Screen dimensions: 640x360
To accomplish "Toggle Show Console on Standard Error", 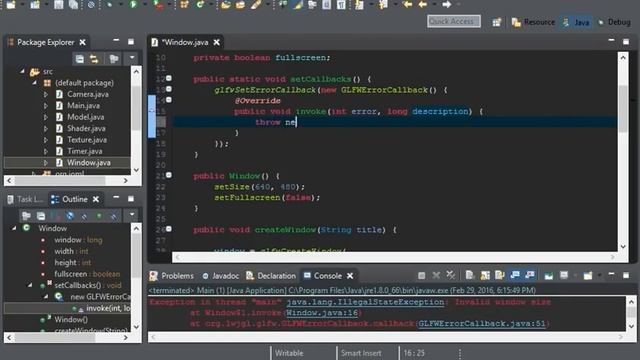I will 529,276.
